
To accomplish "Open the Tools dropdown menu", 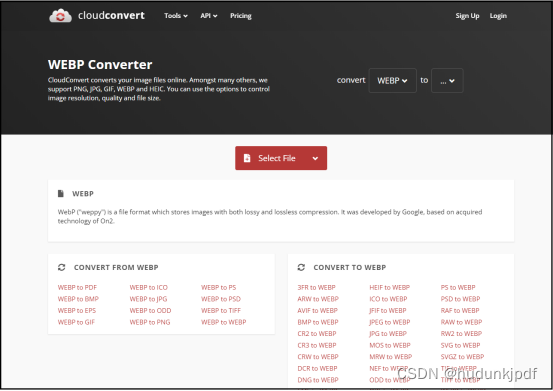I will point(176,16).
